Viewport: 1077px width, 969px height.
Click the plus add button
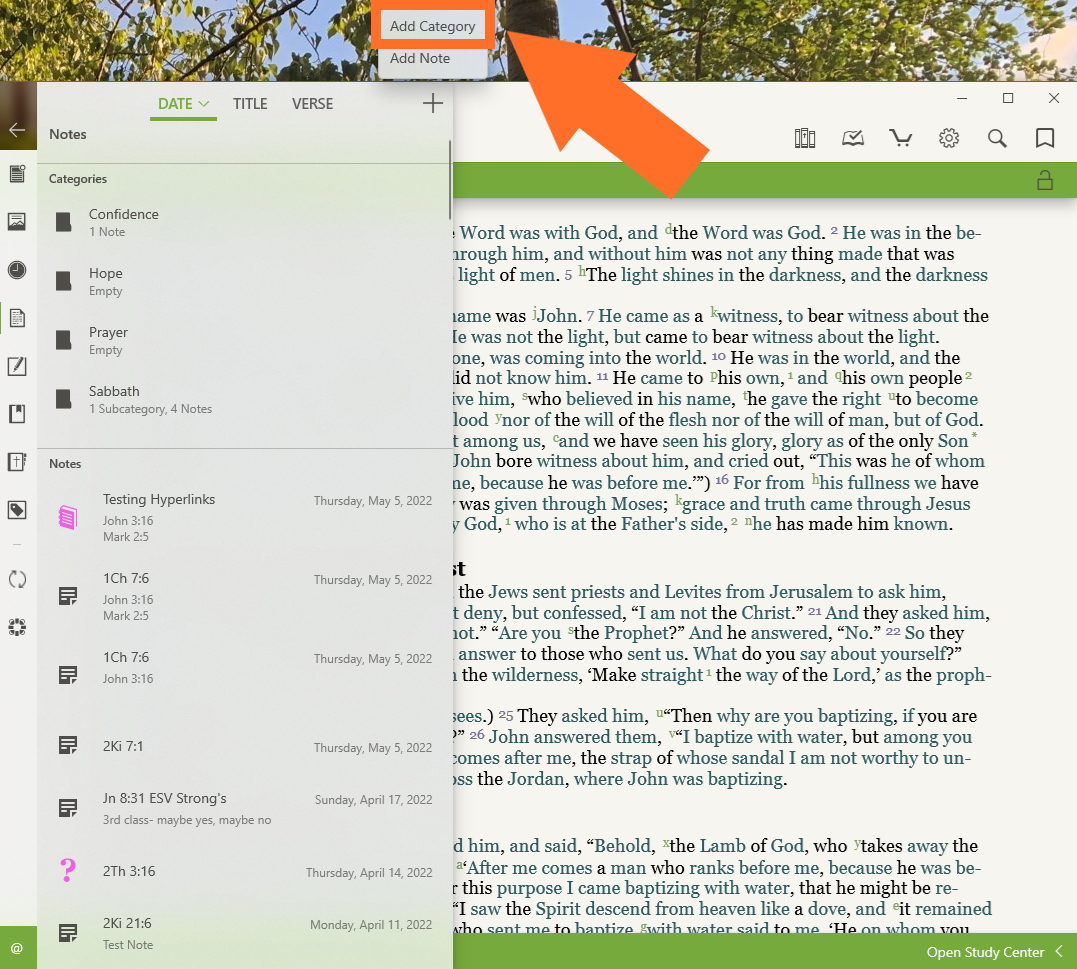pyautogui.click(x=432, y=103)
